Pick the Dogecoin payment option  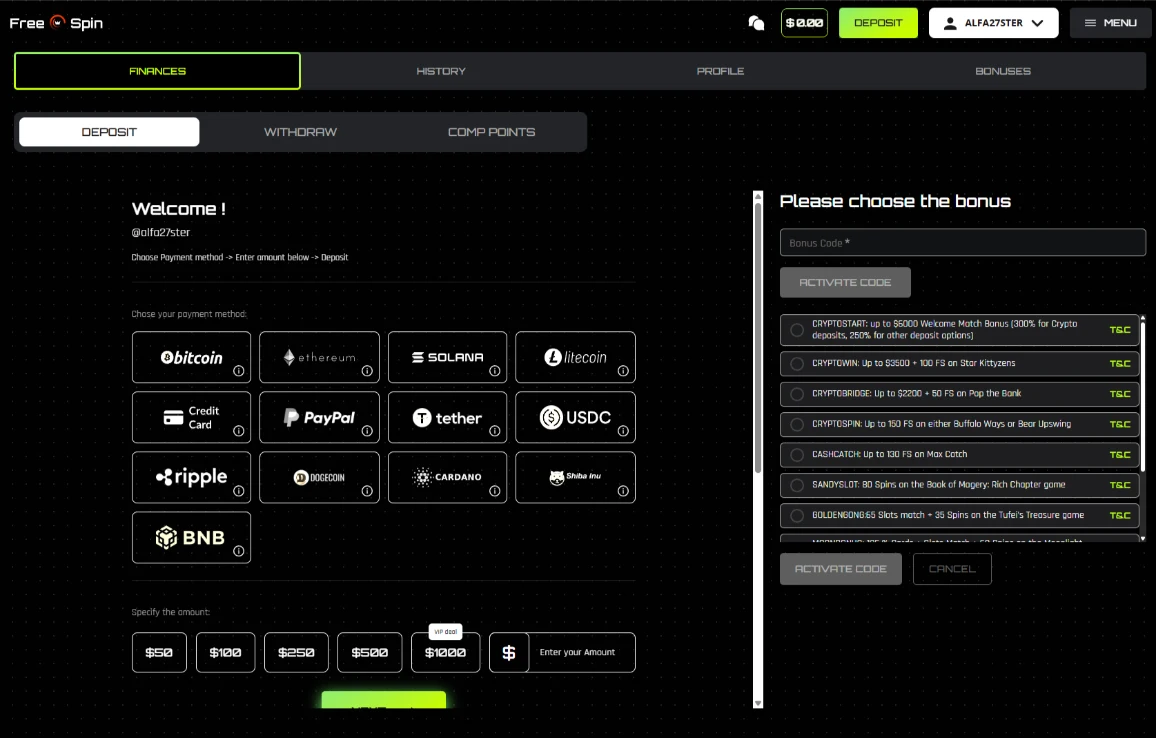coord(319,477)
